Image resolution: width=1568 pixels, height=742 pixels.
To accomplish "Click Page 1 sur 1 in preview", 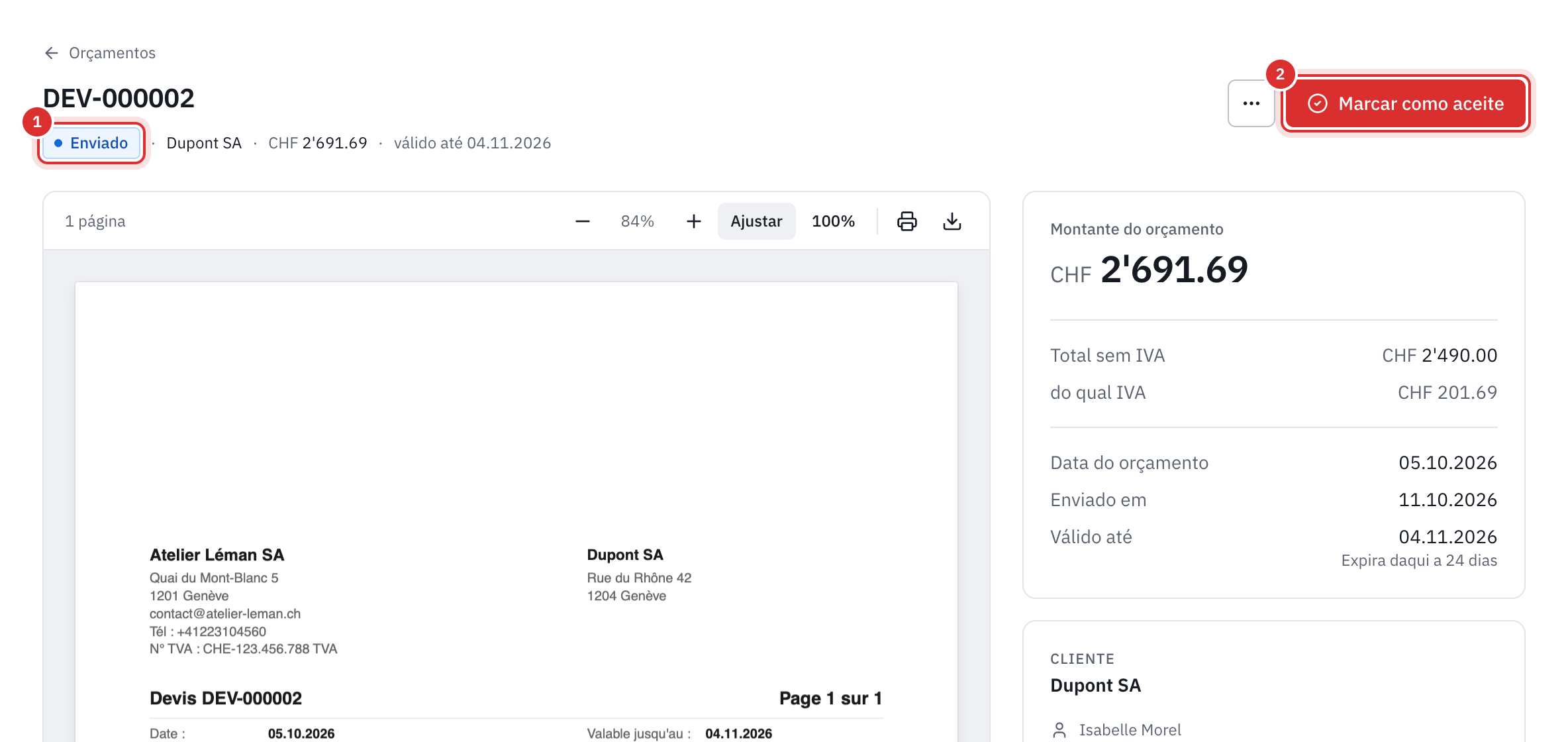I will 830,698.
